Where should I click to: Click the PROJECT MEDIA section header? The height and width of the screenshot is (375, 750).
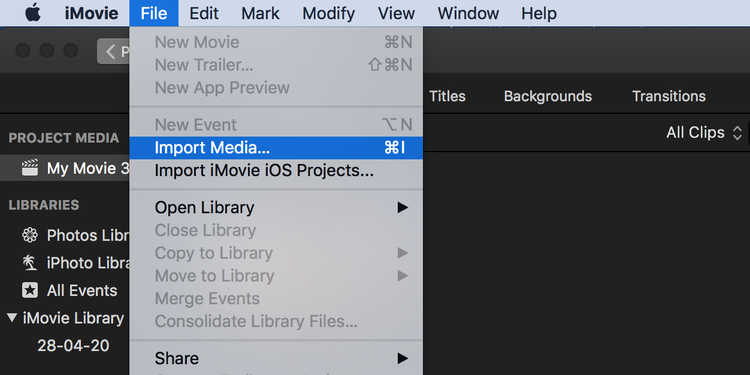[x=64, y=138]
